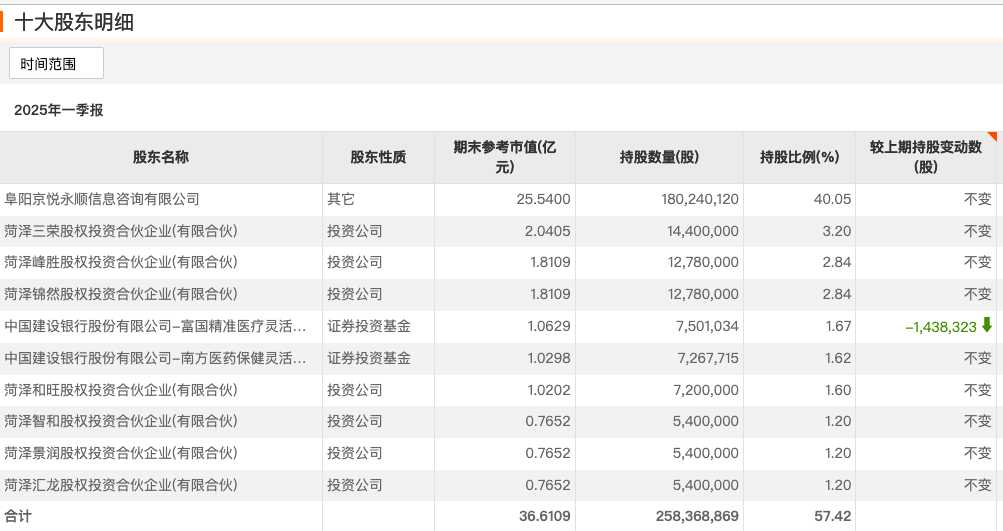
Task: Click holding ratio 40.05
Action: 832,199
